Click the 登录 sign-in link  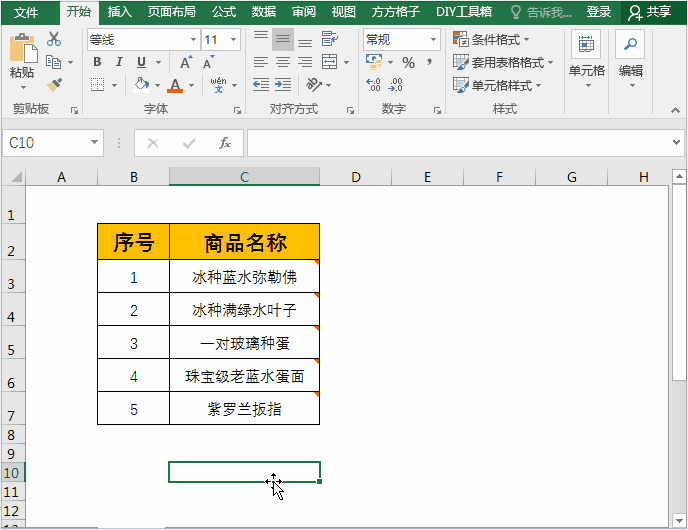pyautogui.click(x=598, y=12)
